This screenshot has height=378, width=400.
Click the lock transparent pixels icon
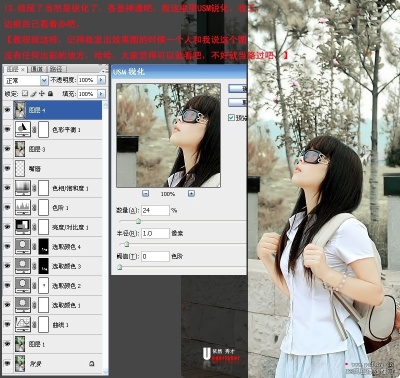coord(25,94)
